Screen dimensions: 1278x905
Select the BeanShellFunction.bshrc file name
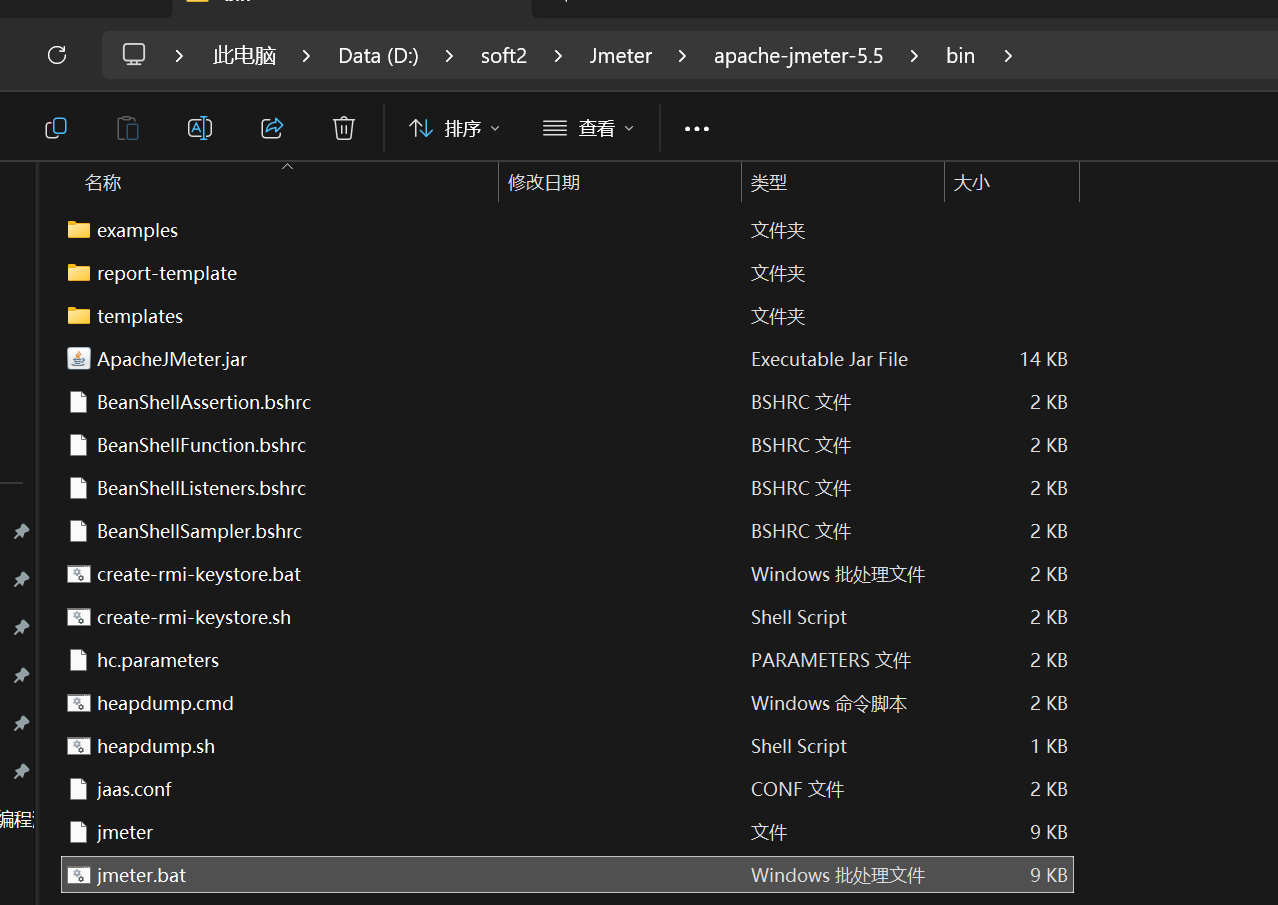tap(202, 445)
